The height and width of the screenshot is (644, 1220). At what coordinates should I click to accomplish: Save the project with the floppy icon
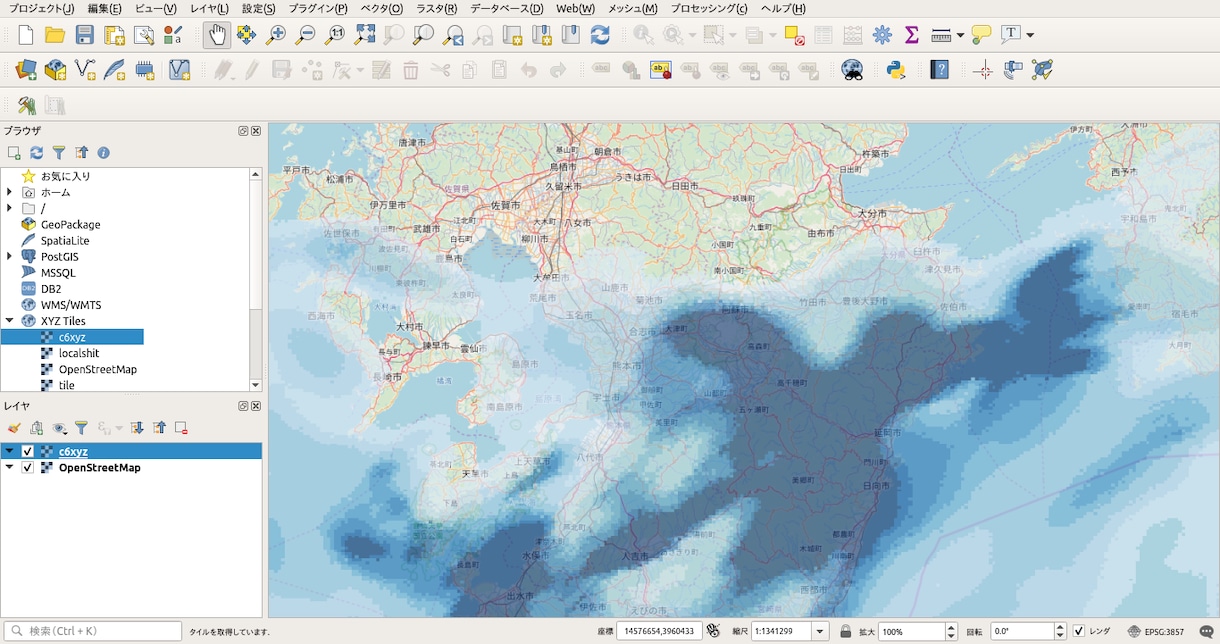pyautogui.click(x=85, y=35)
